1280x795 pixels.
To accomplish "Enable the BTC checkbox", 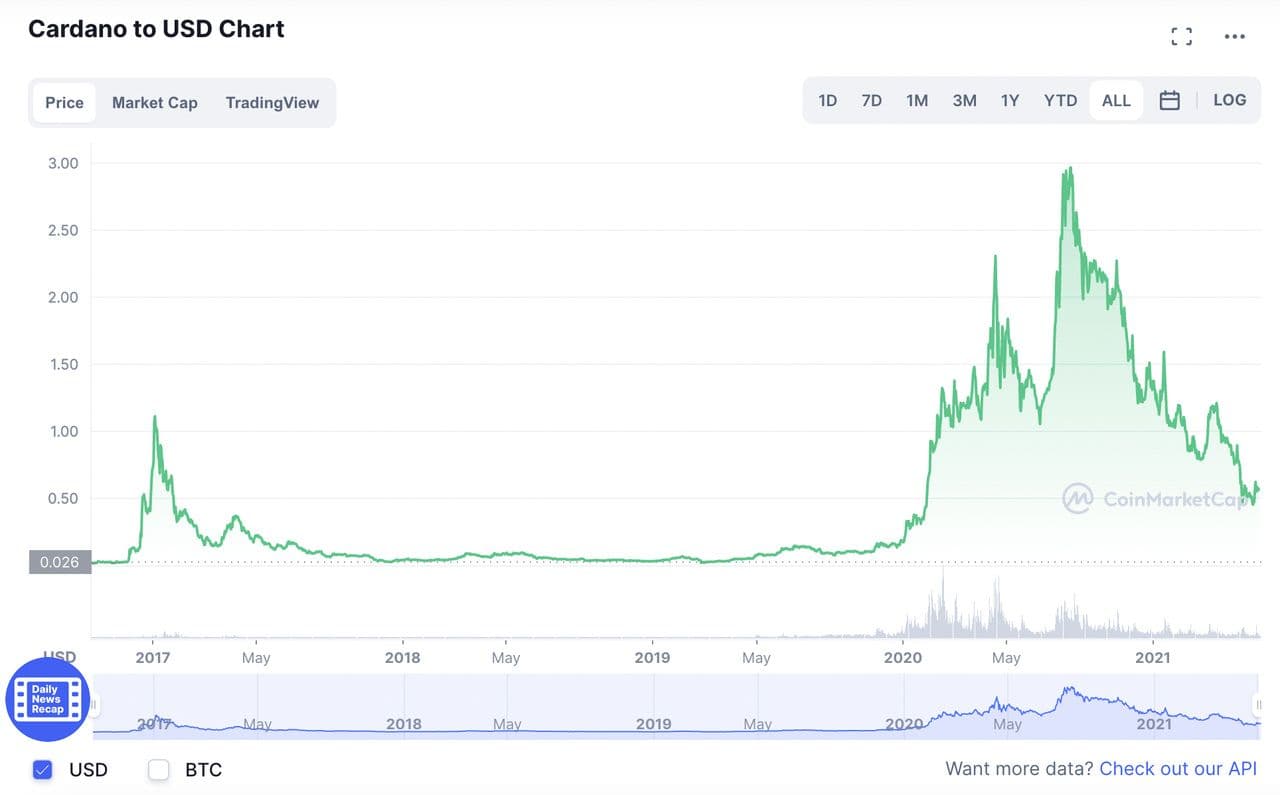I will pos(159,769).
